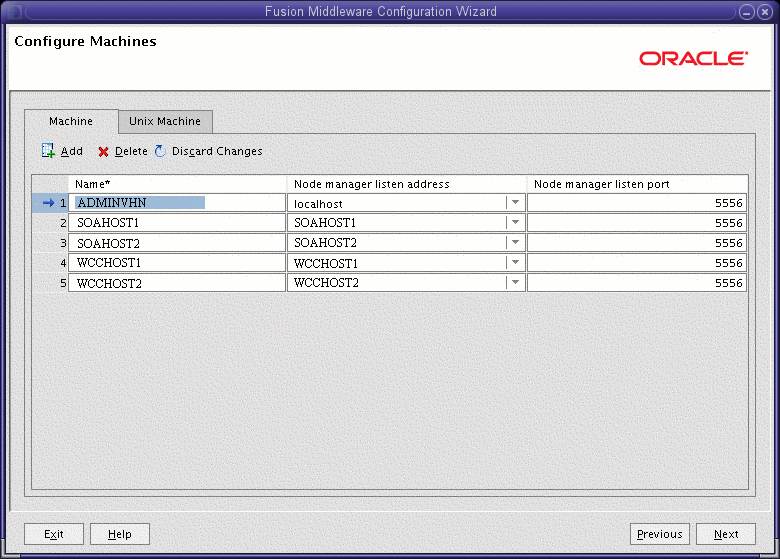Close the Configuration Wizard window
Screen dimensions: 780x559
coord(765,12)
